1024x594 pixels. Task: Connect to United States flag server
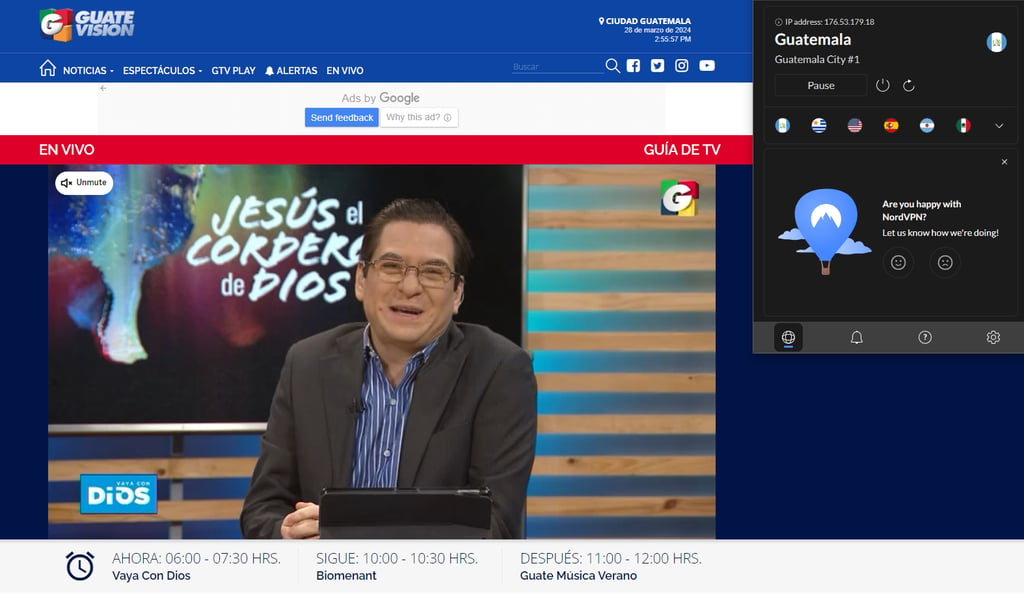click(x=855, y=125)
